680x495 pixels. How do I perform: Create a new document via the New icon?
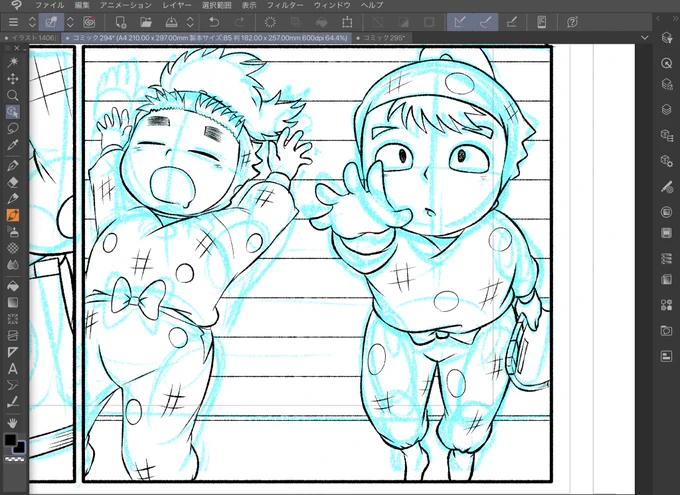(121, 22)
